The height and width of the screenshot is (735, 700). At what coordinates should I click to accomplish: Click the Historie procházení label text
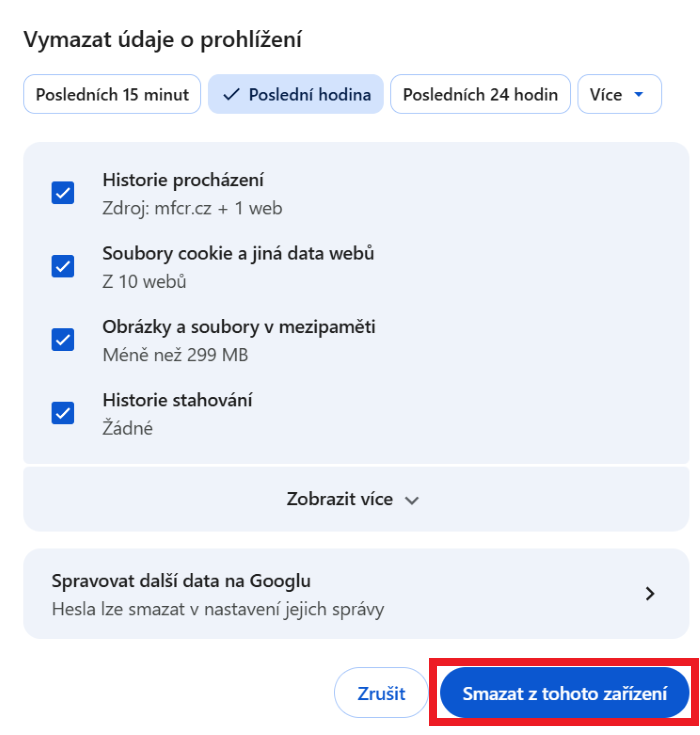pos(183,180)
